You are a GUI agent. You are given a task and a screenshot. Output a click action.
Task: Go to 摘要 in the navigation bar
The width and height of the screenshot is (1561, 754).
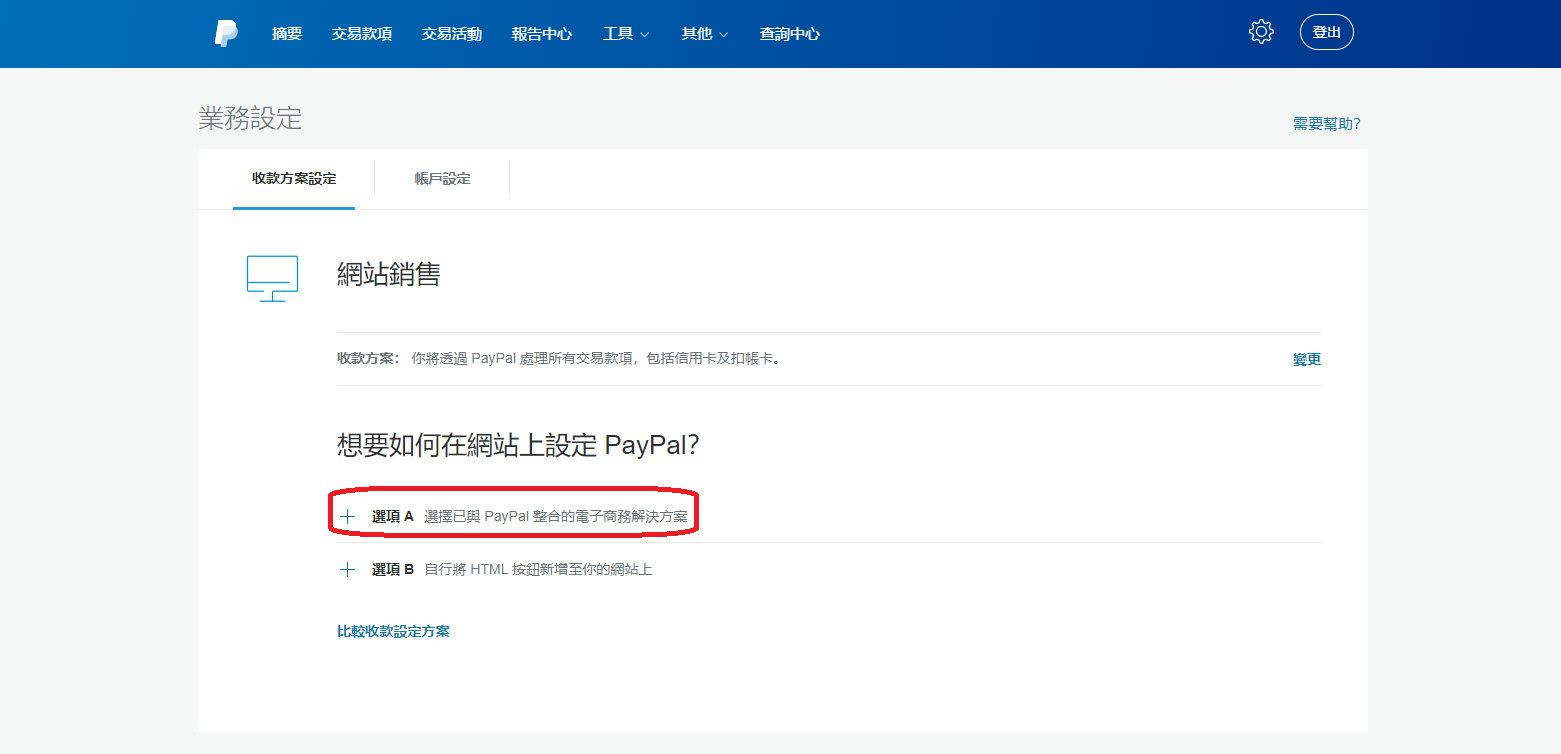(287, 34)
